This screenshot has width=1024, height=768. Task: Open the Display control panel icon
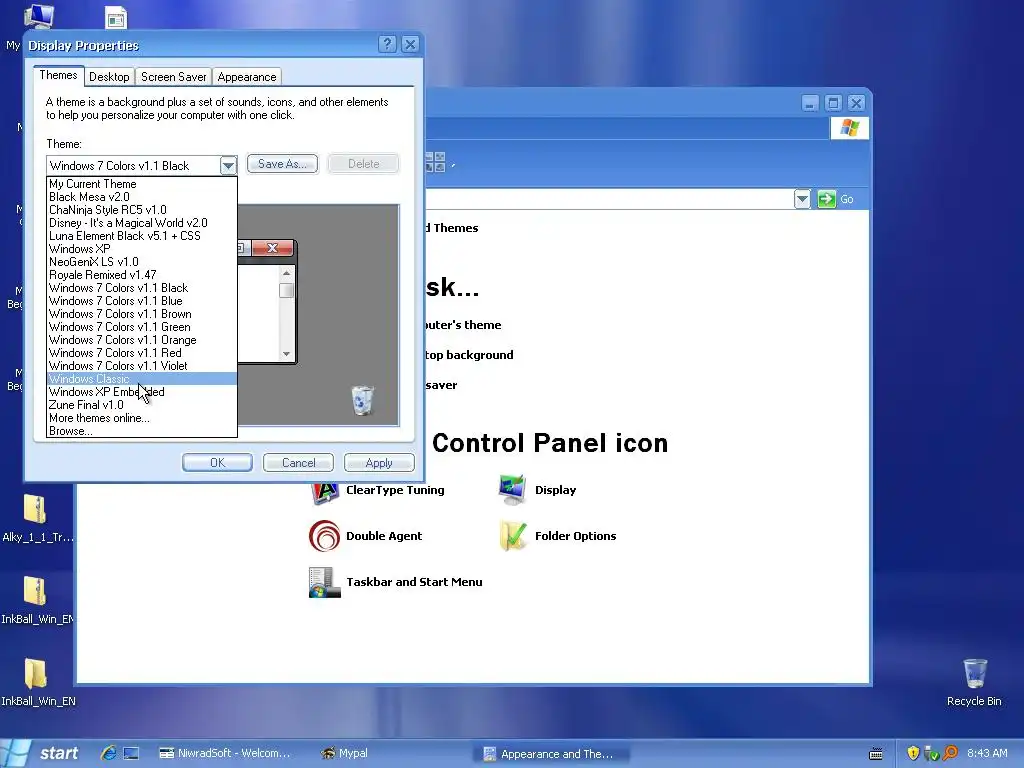tap(512, 490)
